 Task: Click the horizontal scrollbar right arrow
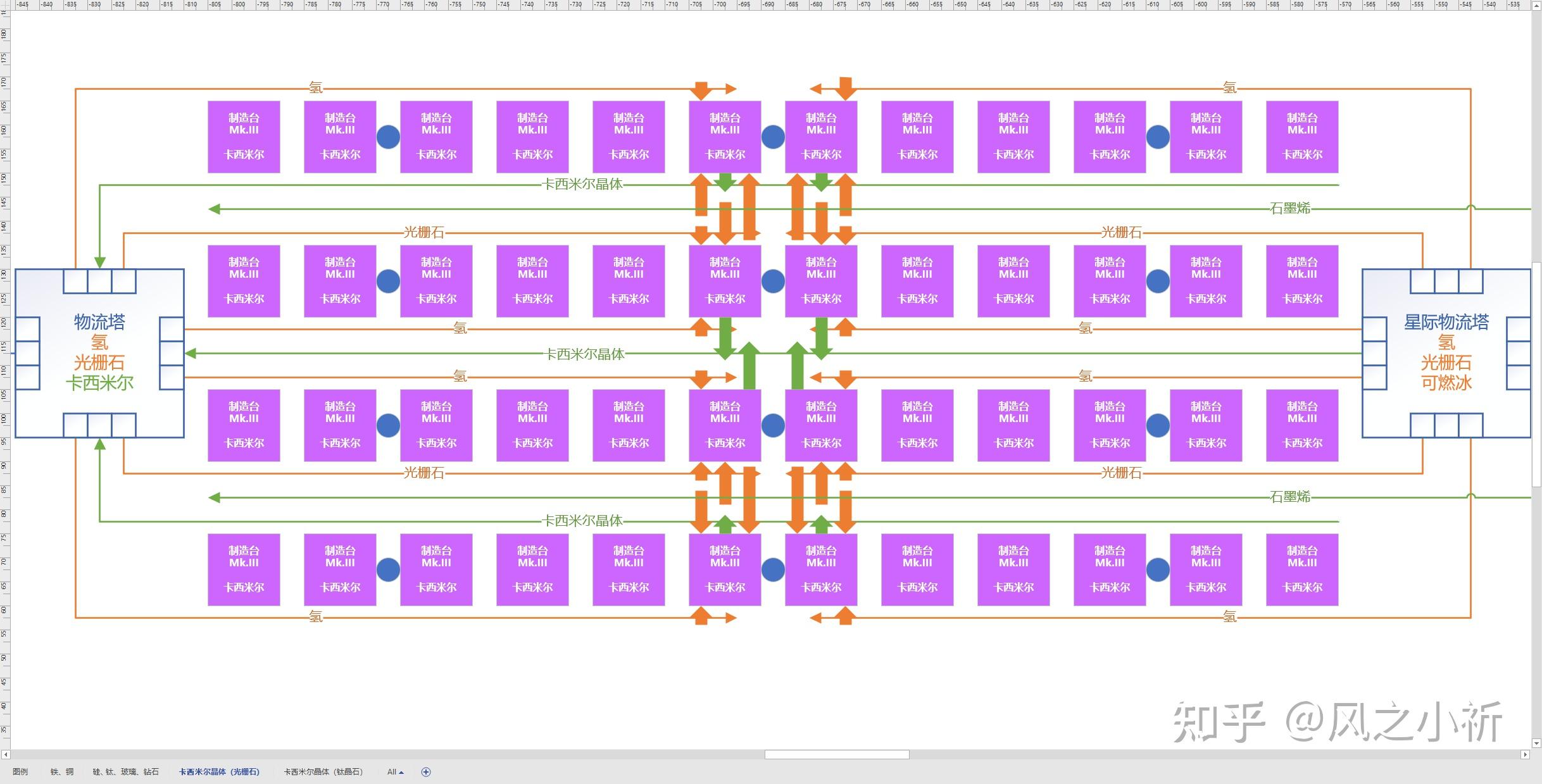pyautogui.click(x=1525, y=754)
